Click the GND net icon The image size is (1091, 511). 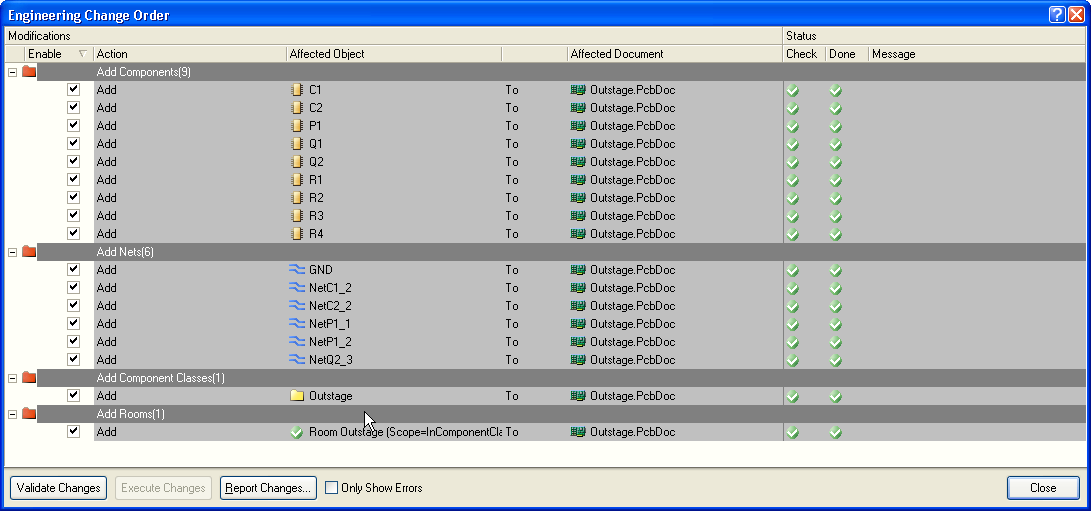point(296,270)
